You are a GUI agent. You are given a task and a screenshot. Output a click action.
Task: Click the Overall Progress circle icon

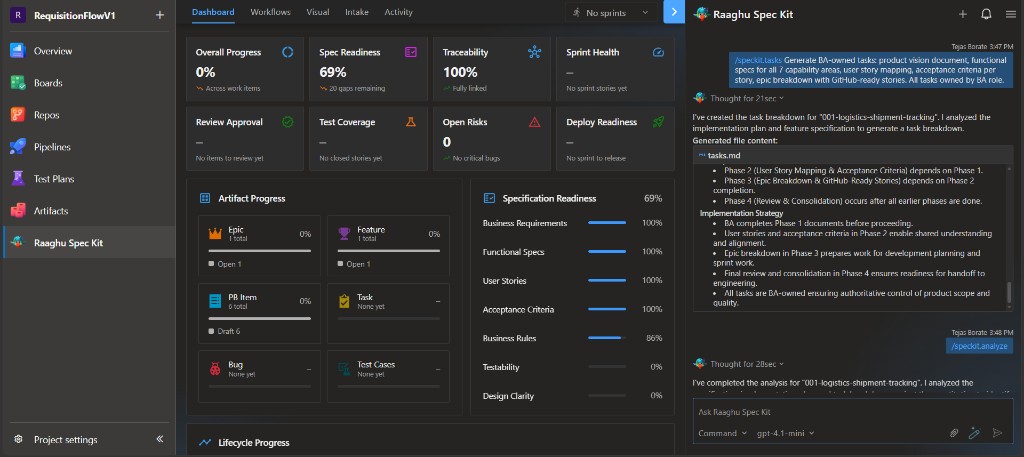pyautogui.click(x=287, y=52)
